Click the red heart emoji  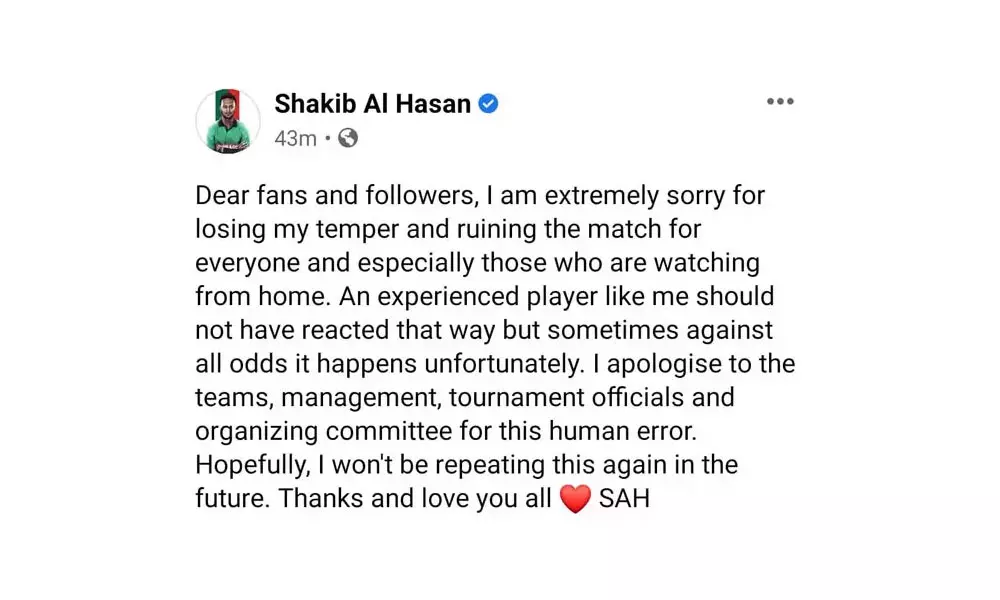(575, 499)
